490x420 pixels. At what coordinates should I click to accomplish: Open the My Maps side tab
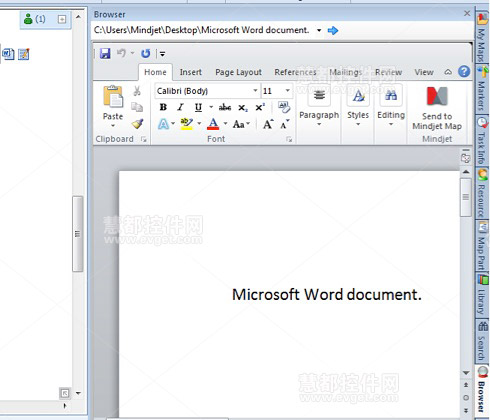click(482, 36)
